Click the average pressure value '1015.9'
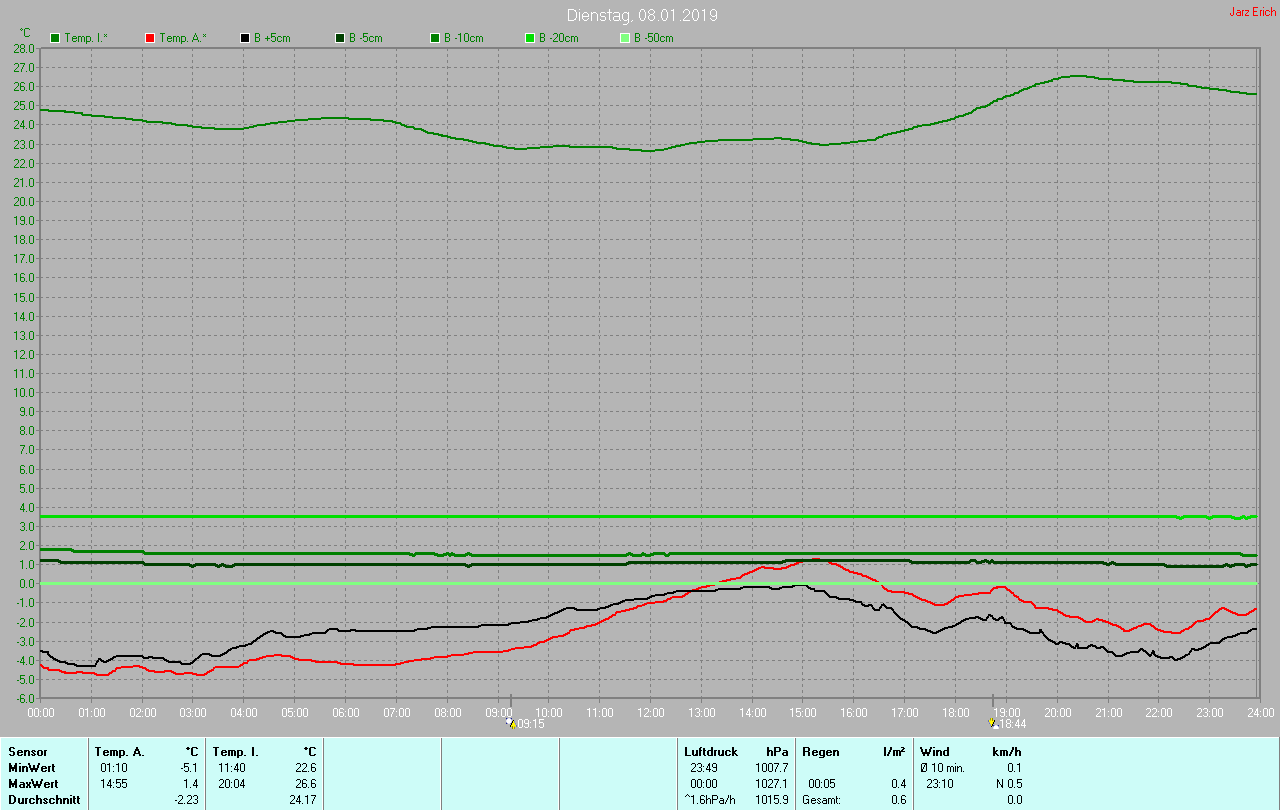The width and height of the screenshot is (1280, 810). point(771,800)
